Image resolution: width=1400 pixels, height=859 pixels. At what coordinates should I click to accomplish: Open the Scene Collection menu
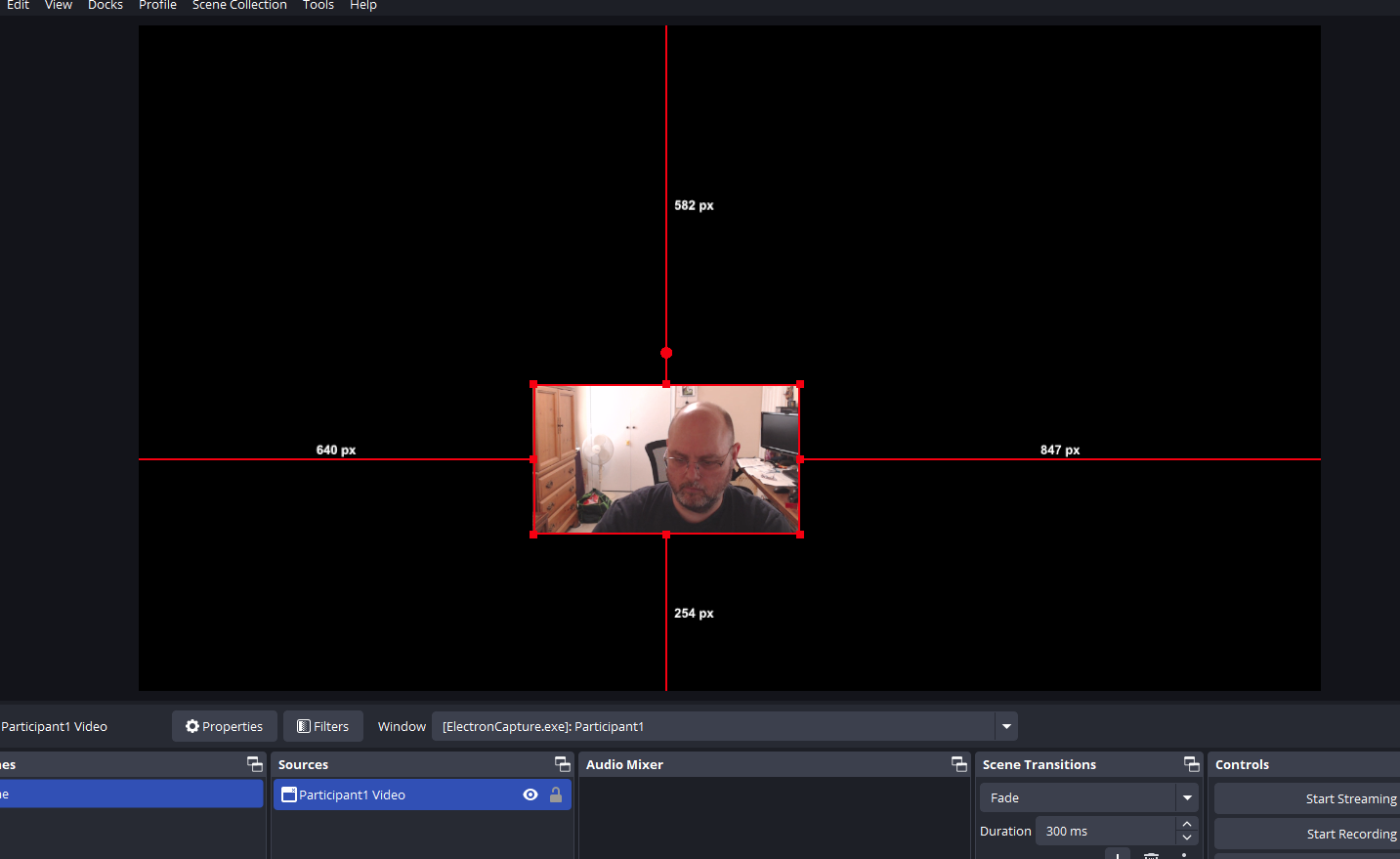(x=239, y=5)
